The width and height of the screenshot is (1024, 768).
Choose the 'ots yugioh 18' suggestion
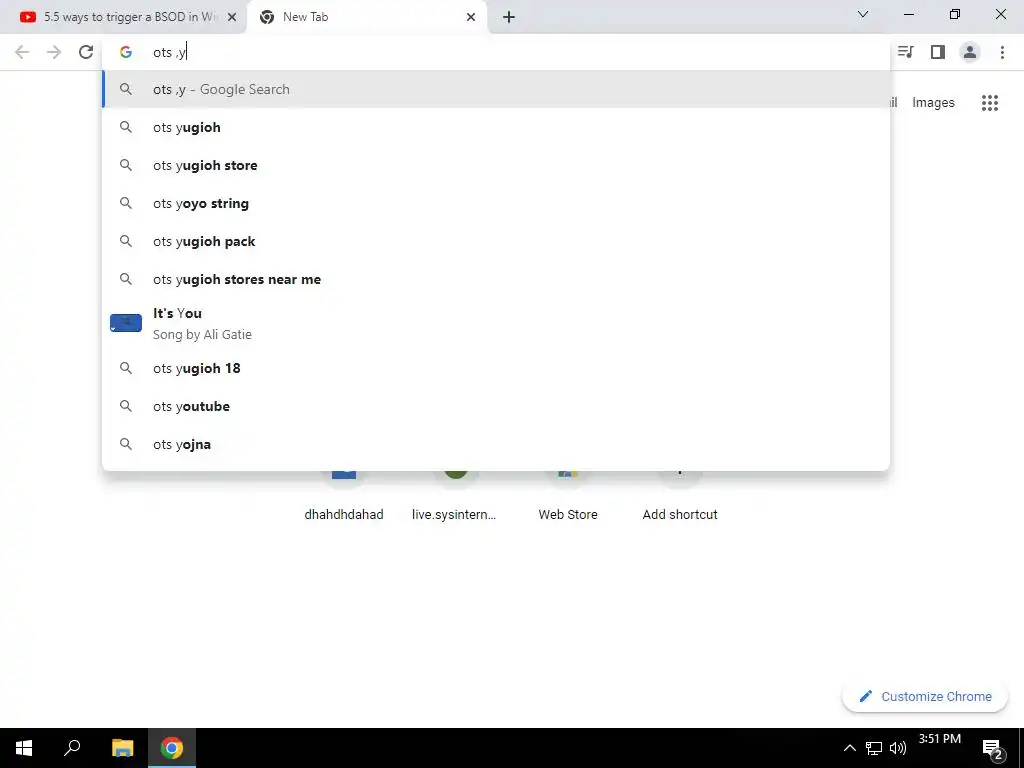click(496, 368)
